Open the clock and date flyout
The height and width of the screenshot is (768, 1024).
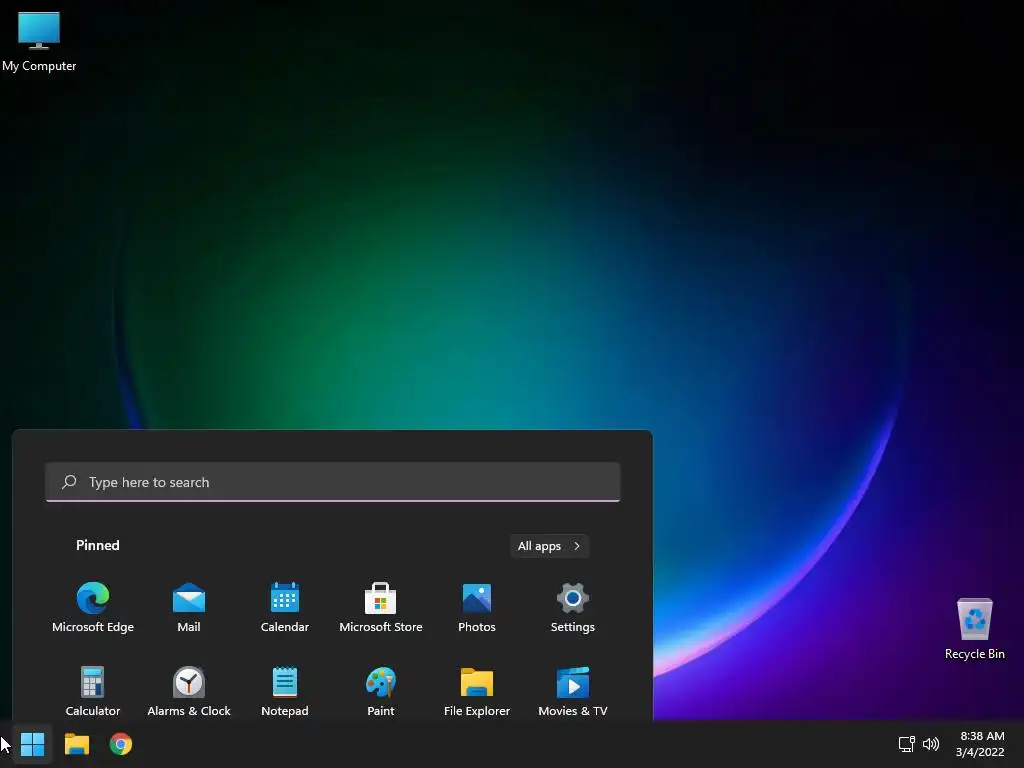pos(980,744)
